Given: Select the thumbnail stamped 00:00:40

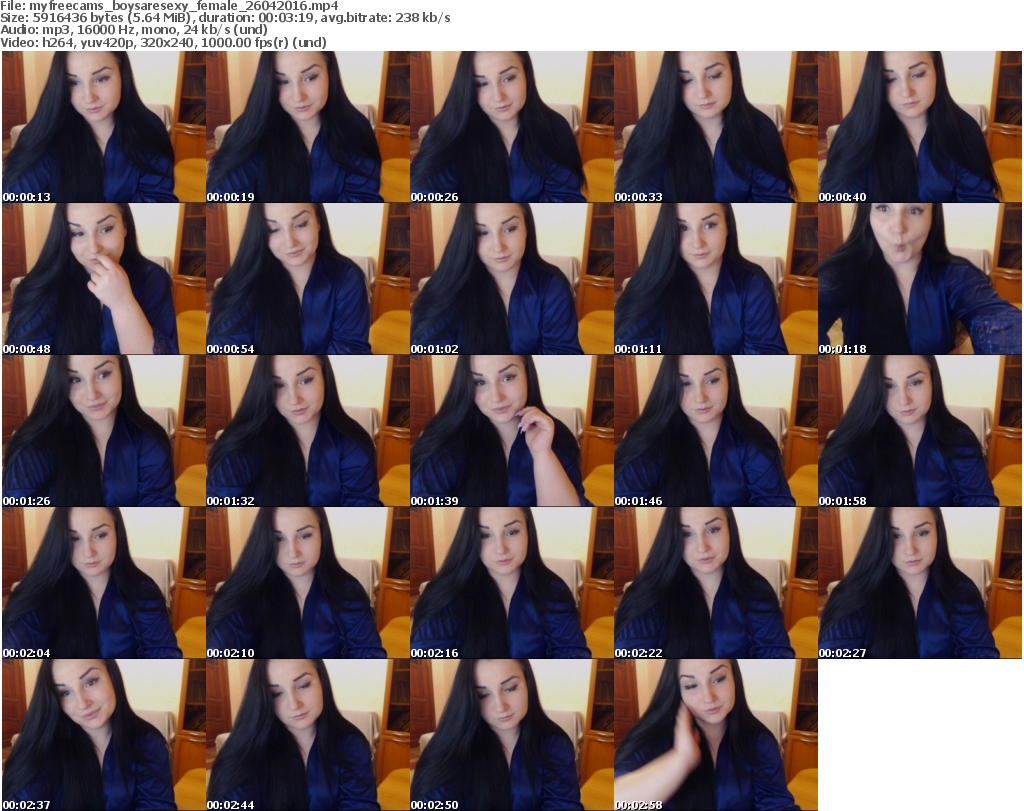Looking at the screenshot, I should pyautogui.click(x=920, y=127).
